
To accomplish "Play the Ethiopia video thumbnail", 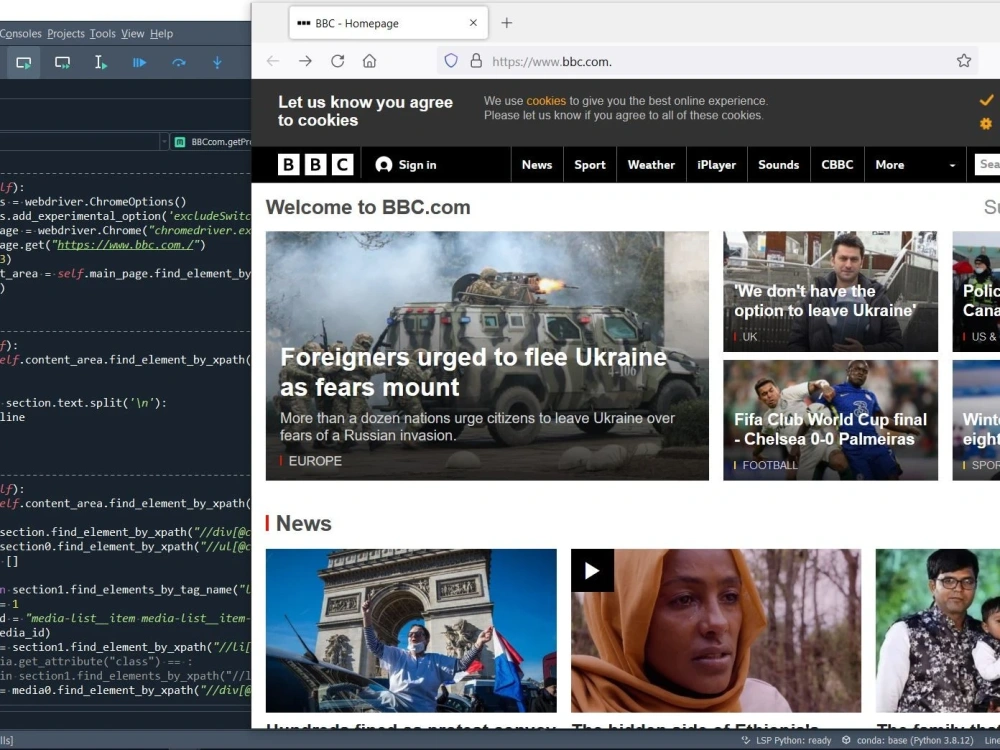I will click(x=592, y=570).
